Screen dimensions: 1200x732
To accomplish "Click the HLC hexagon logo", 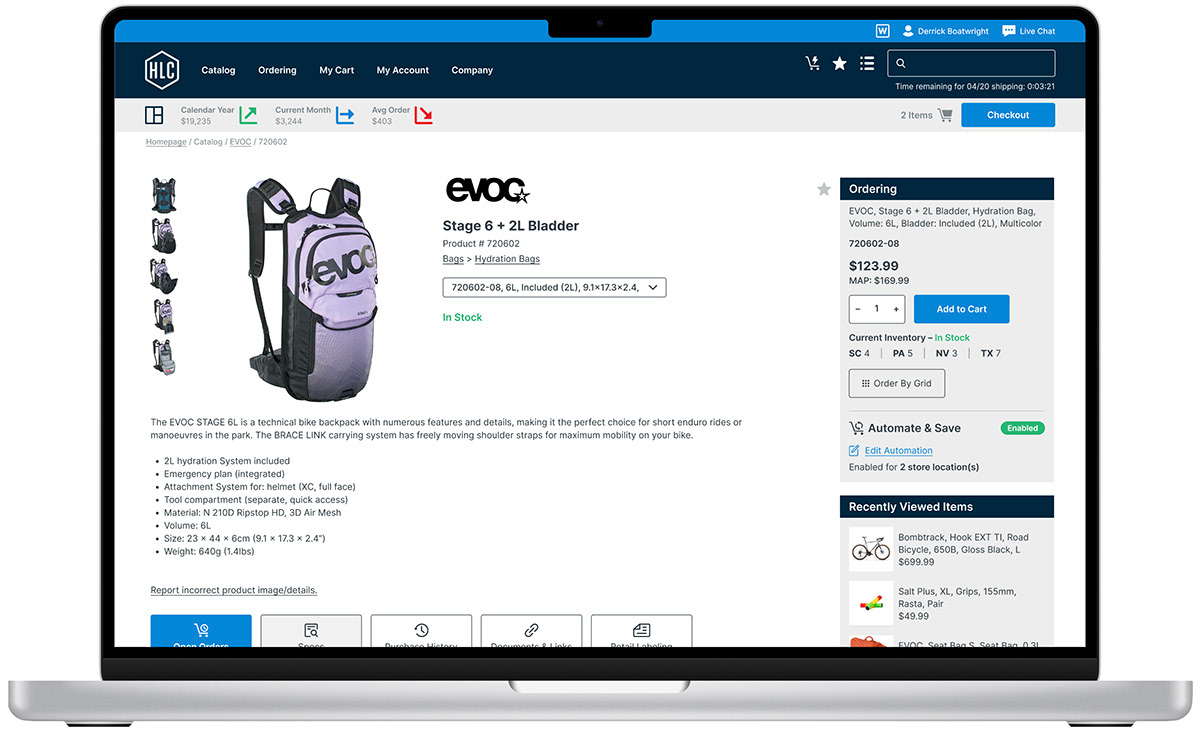I will (x=161, y=70).
